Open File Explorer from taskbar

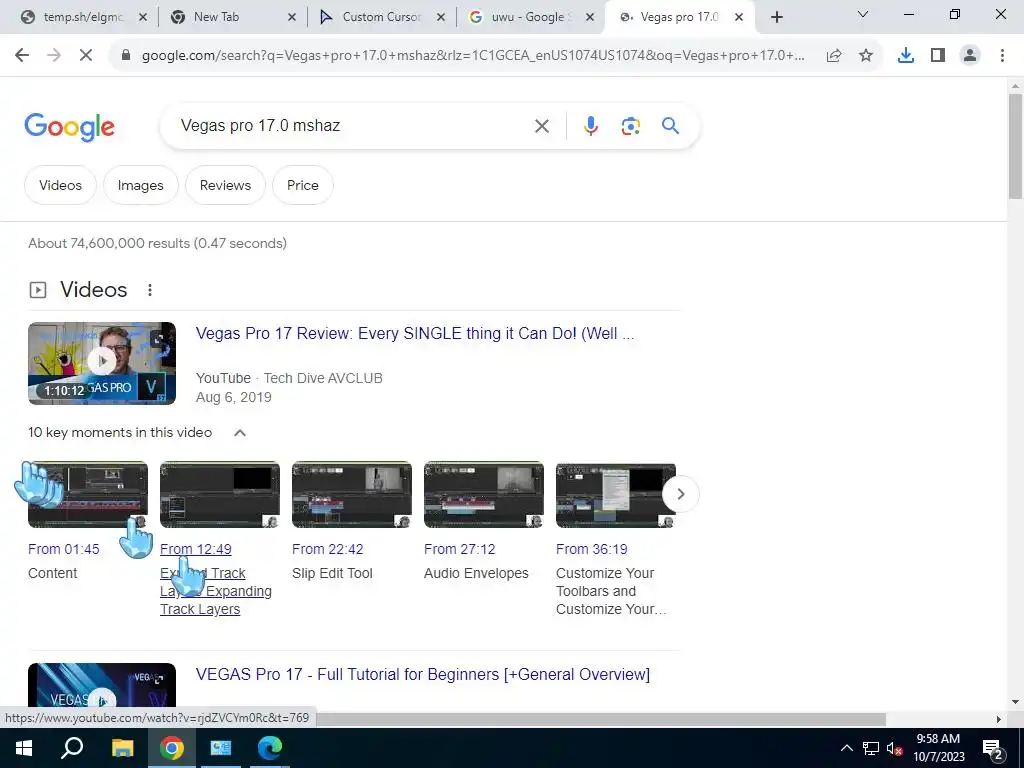point(122,748)
